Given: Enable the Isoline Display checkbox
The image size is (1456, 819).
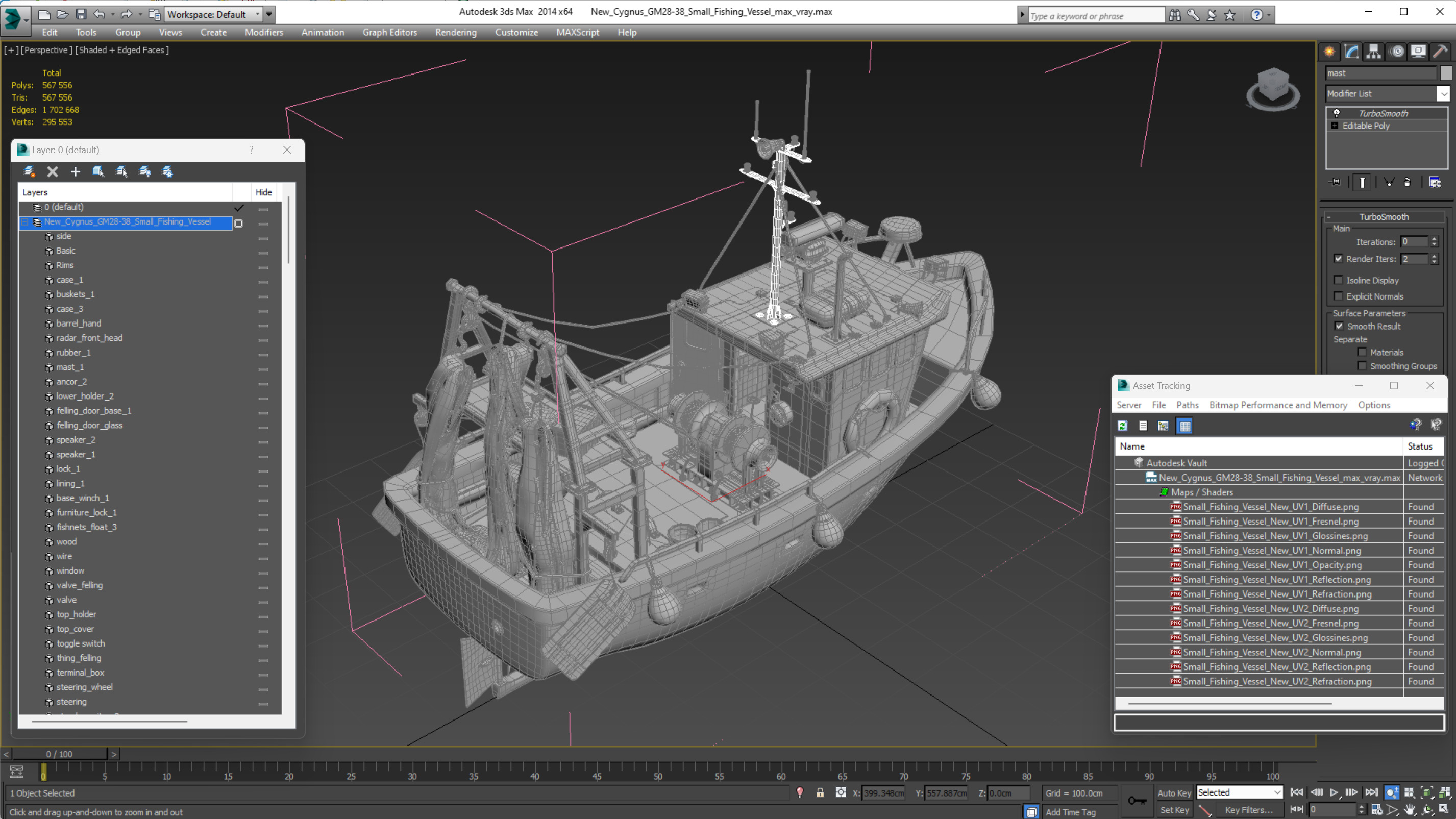Looking at the screenshot, I should (1339, 280).
